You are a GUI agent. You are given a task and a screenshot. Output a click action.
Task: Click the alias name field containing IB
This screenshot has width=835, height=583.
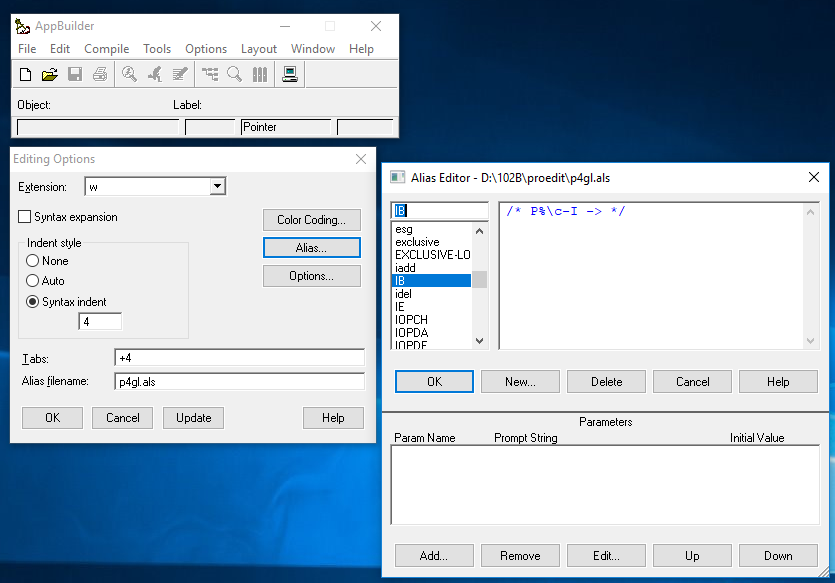440,210
